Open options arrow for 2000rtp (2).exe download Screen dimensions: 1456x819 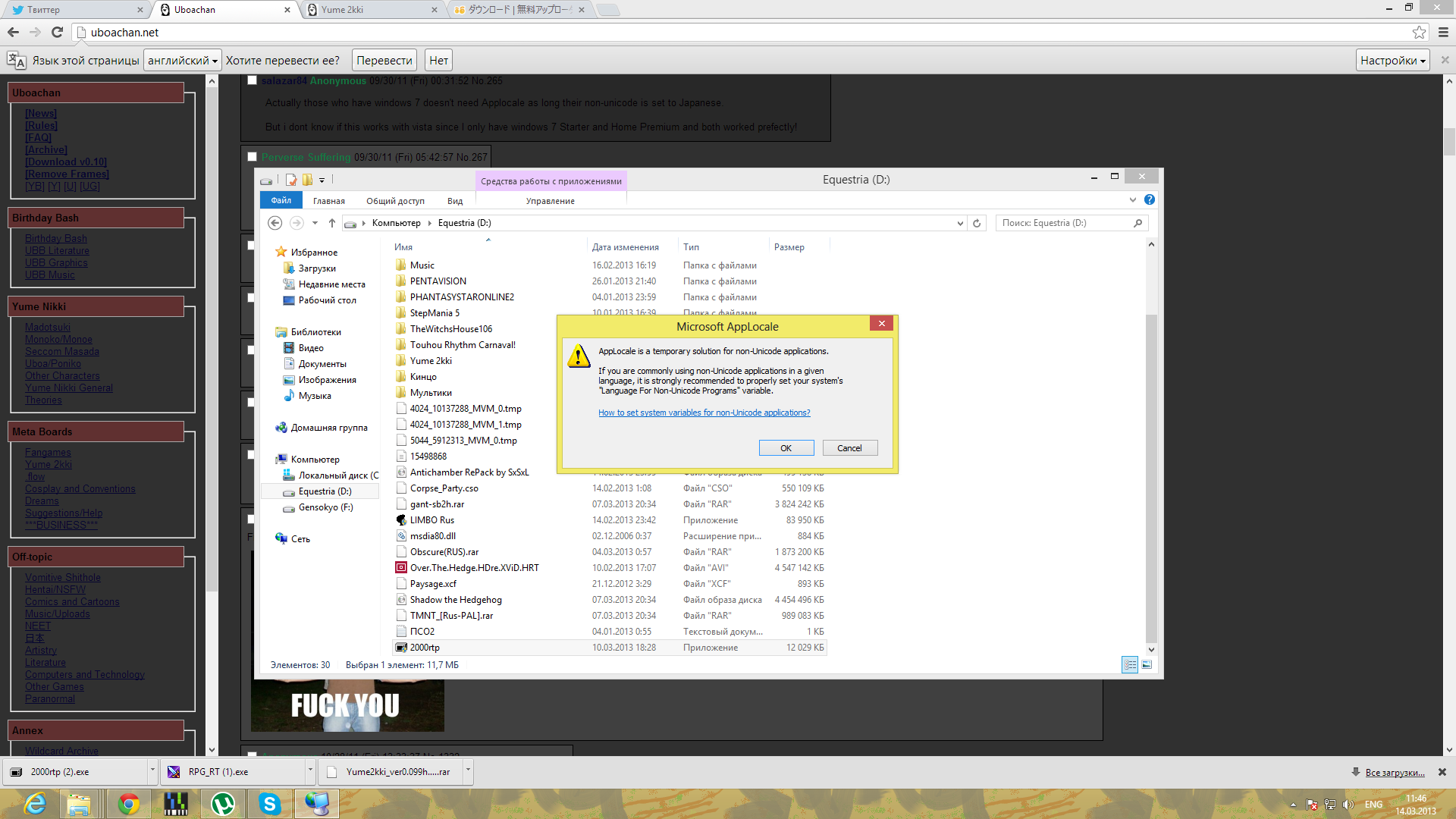point(152,770)
